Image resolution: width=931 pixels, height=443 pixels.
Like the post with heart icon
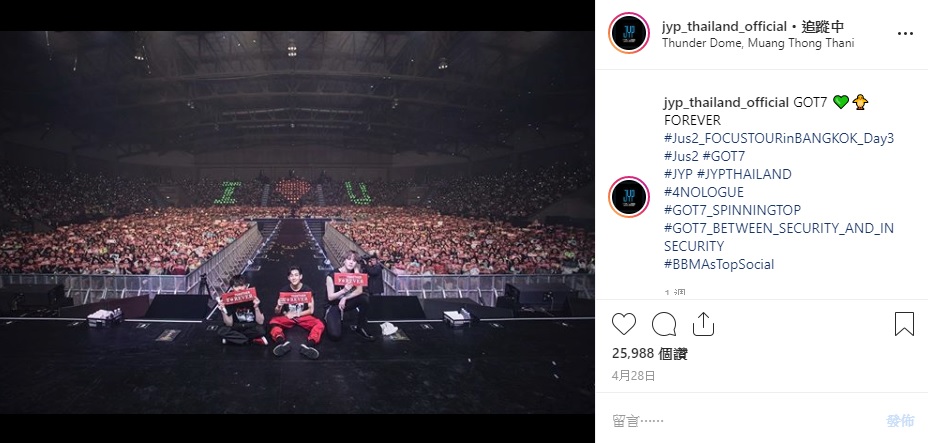pos(623,324)
